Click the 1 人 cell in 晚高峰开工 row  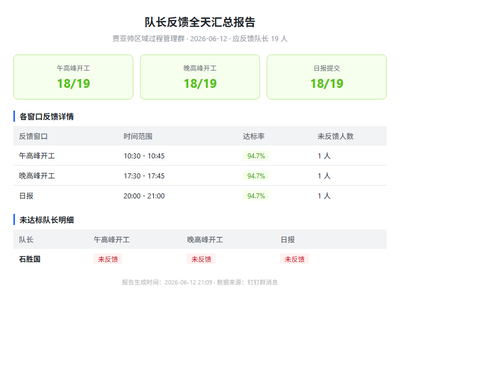pos(324,176)
